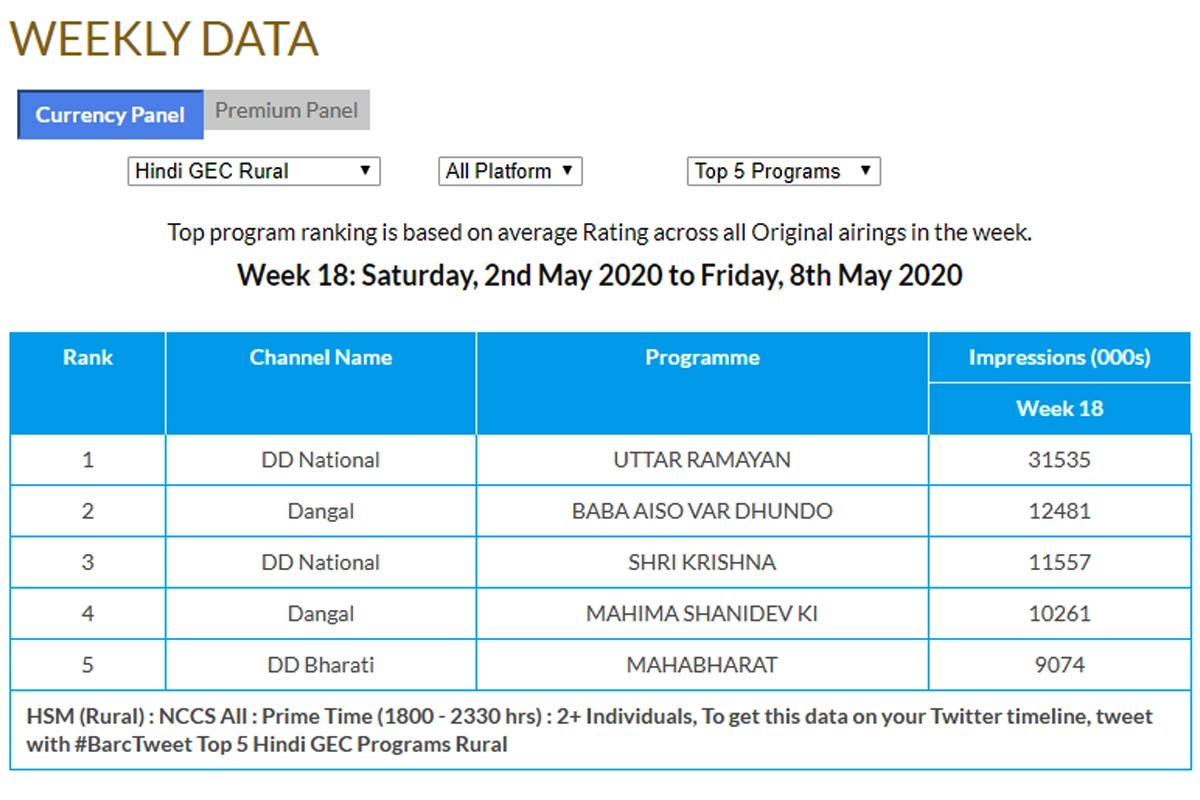
Task: Click the Week 18 date range heading
Action: 599,275
